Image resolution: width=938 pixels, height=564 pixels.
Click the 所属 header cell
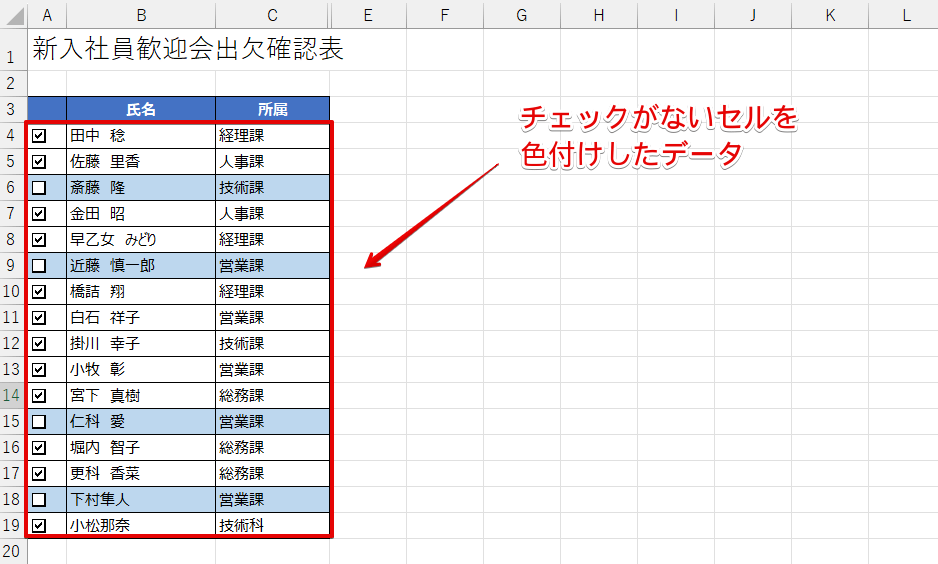point(272,109)
